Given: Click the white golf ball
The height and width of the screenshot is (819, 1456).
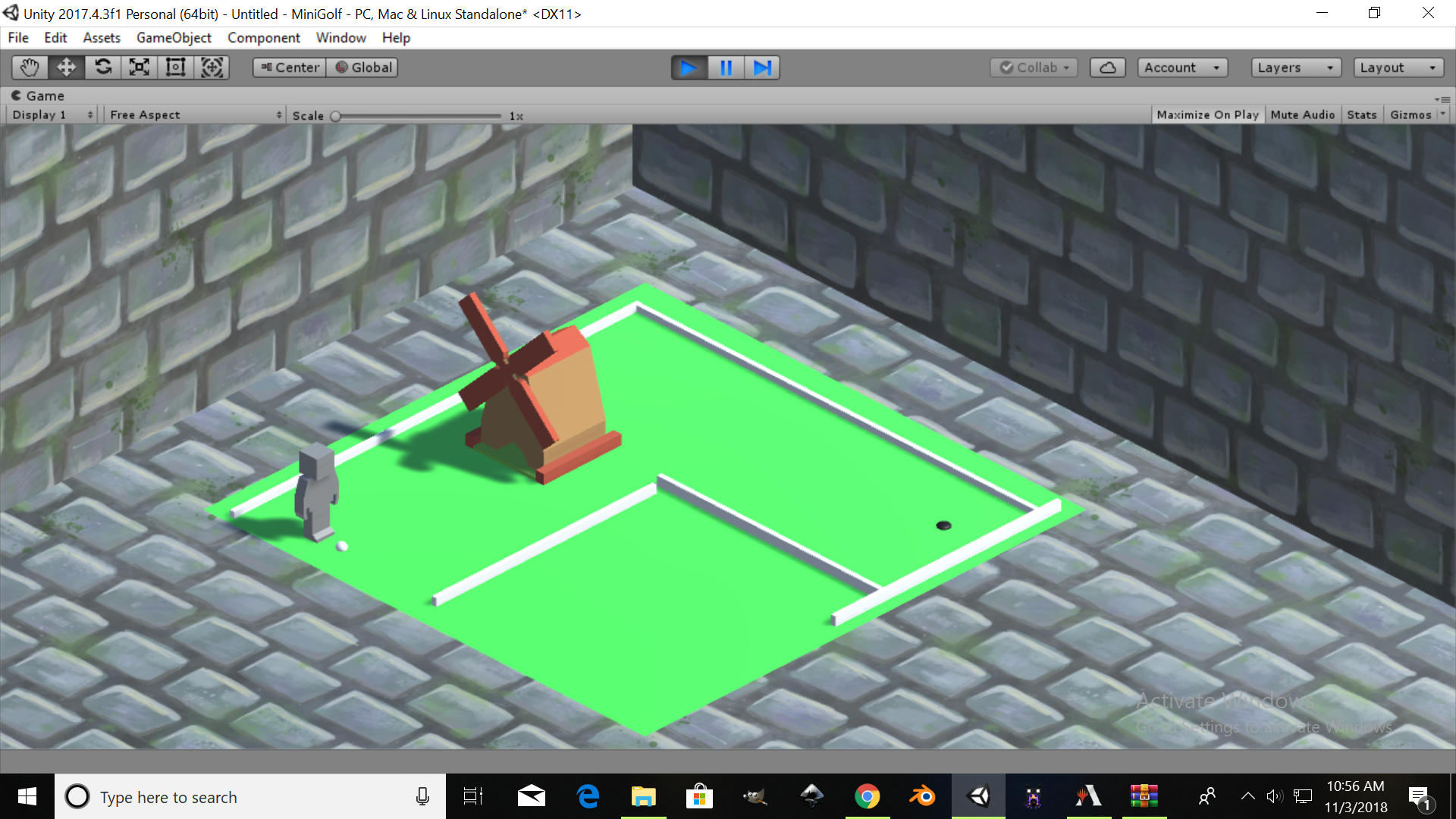Looking at the screenshot, I should (342, 546).
